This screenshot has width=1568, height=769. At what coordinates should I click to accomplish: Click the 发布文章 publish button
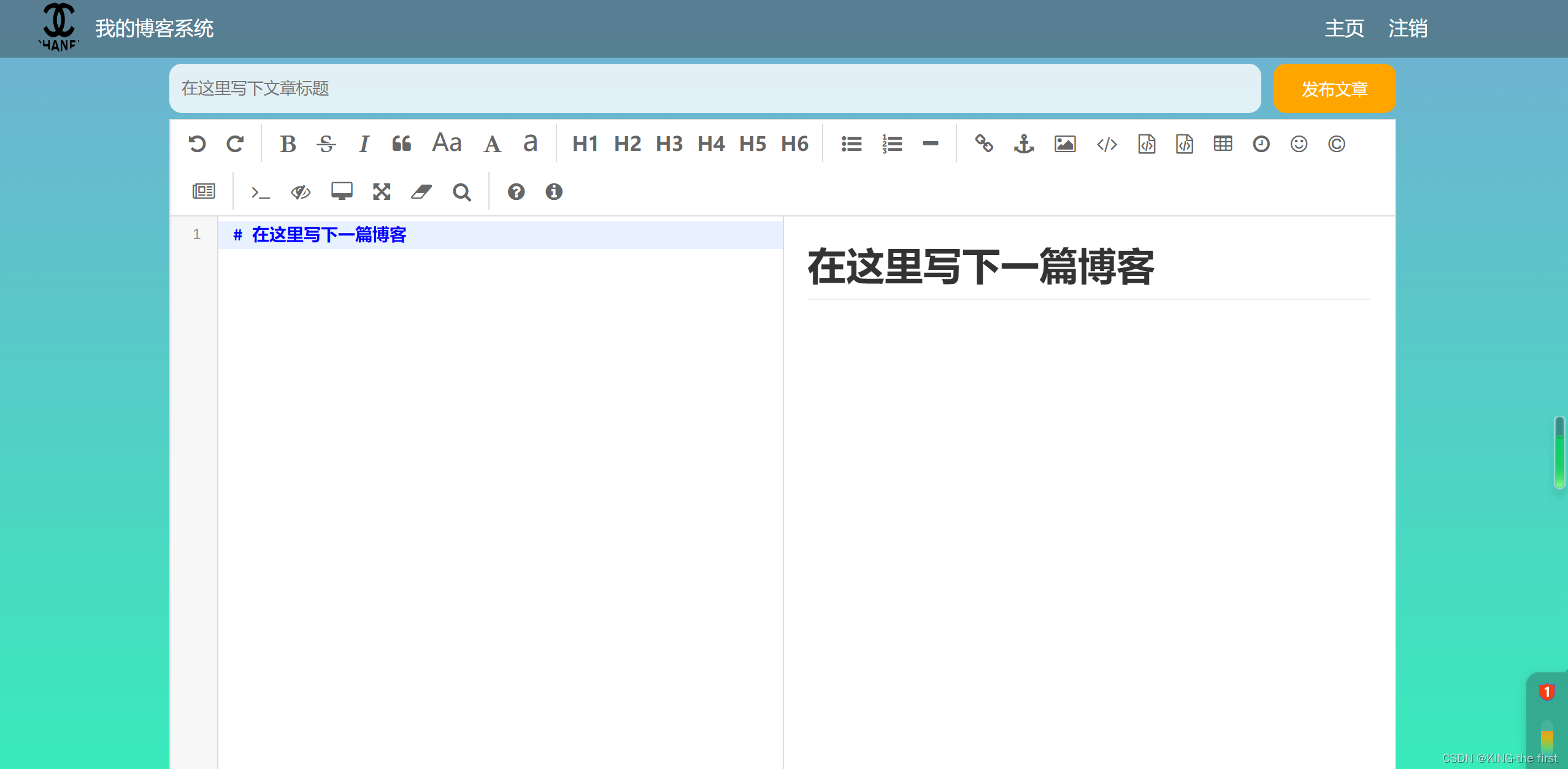pyautogui.click(x=1335, y=88)
